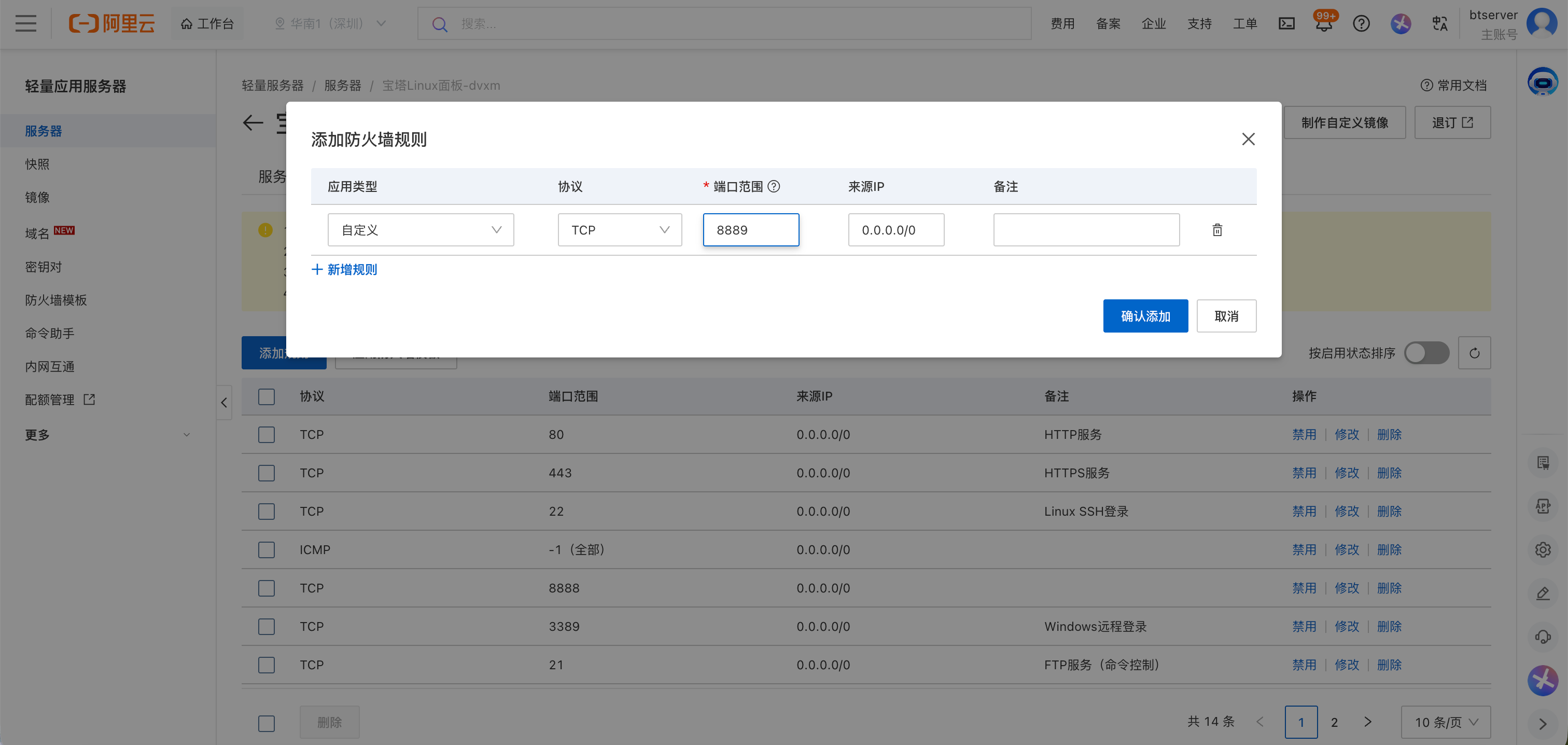Click the trash icon to delete rule row
The width and height of the screenshot is (1568, 745).
1217,230
